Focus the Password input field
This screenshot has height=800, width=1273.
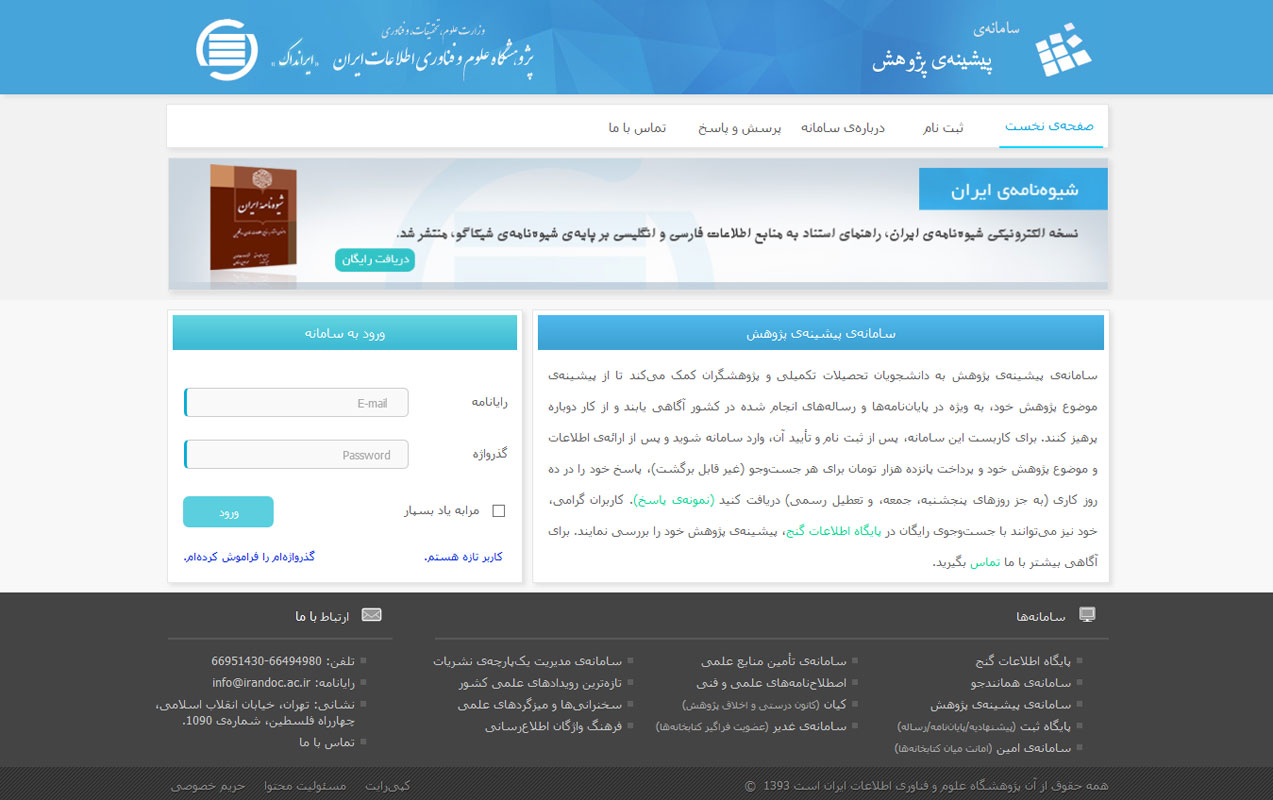(x=297, y=455)
